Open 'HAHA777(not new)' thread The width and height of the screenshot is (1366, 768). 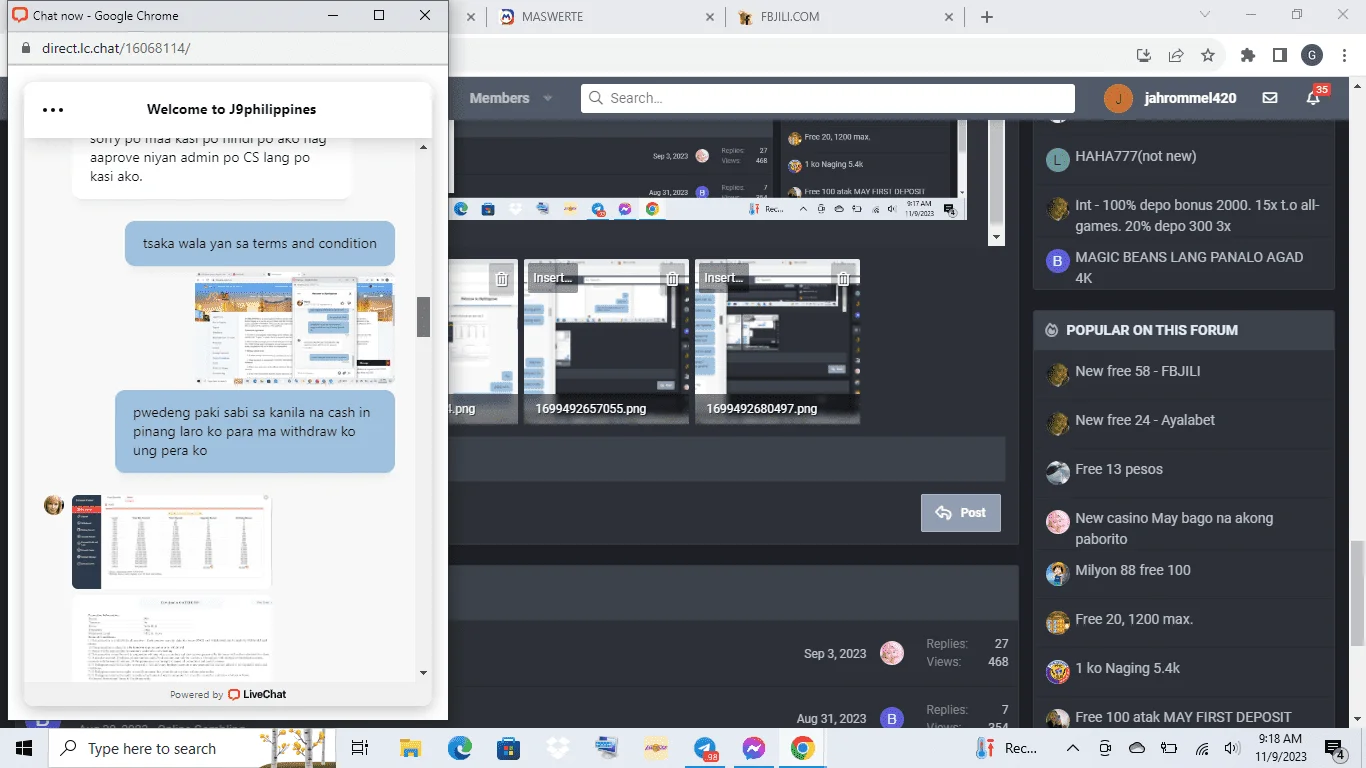click(x=1136, y=156)
